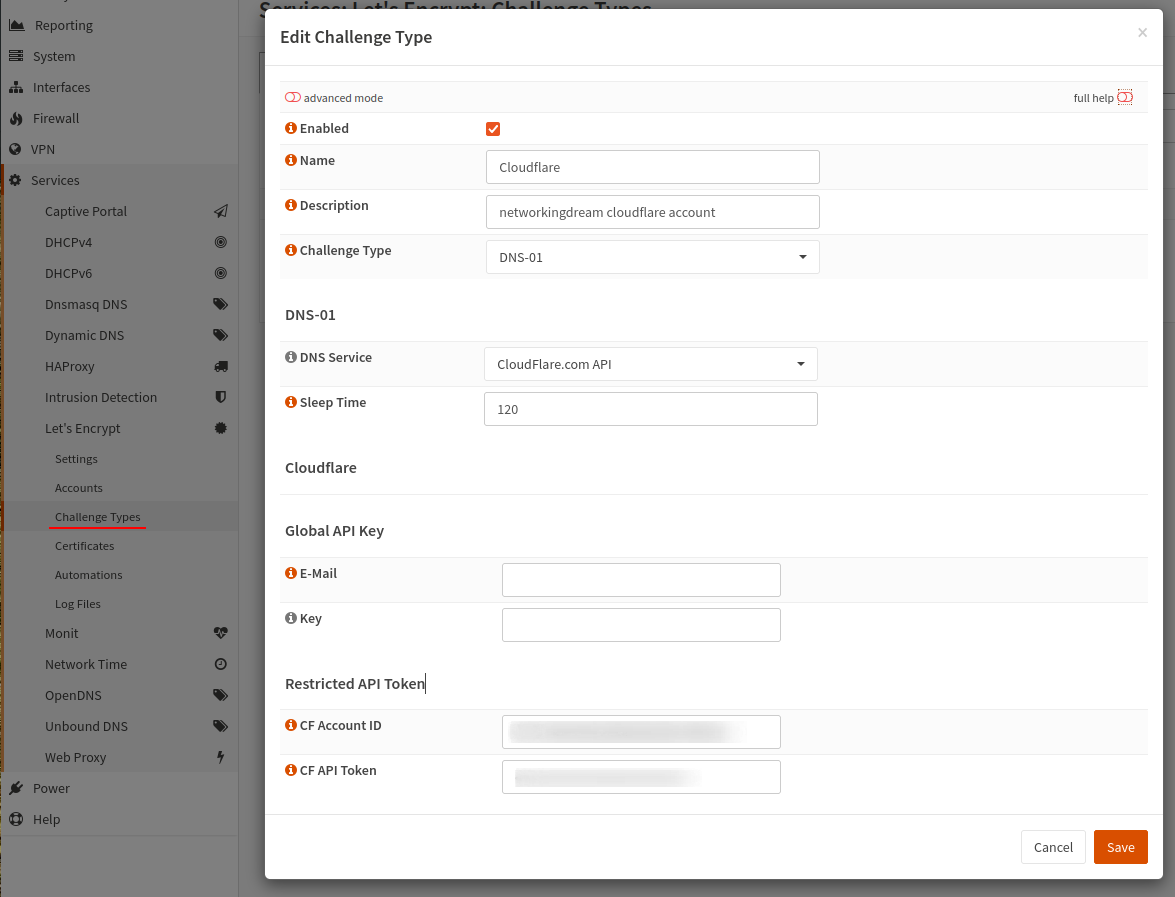Click the System server icon in sidebar
The width and height of the screenshot is (1175, 897).
pyautogui.click(x=16, y=56)
